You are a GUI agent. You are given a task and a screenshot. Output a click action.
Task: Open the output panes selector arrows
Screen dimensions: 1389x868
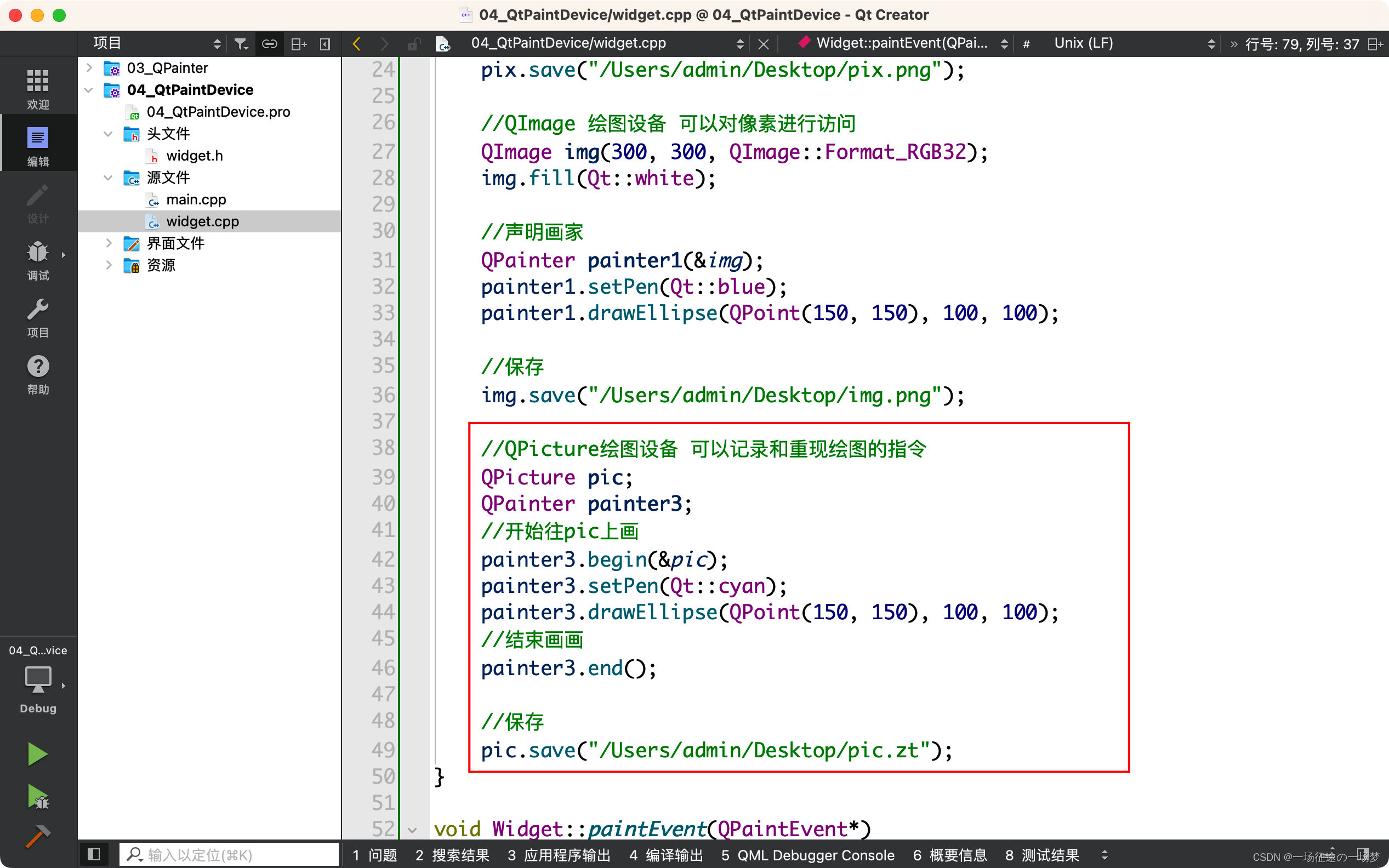[x=1105, y=855]
